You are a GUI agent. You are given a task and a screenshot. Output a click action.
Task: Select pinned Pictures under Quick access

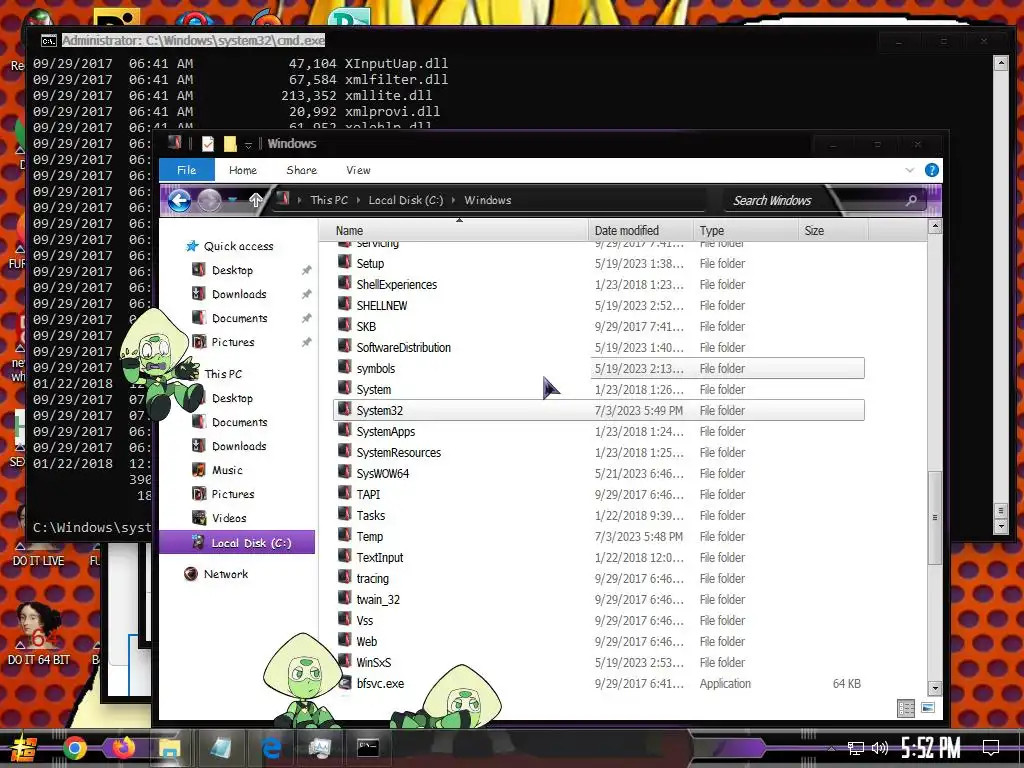pos(232,342)
